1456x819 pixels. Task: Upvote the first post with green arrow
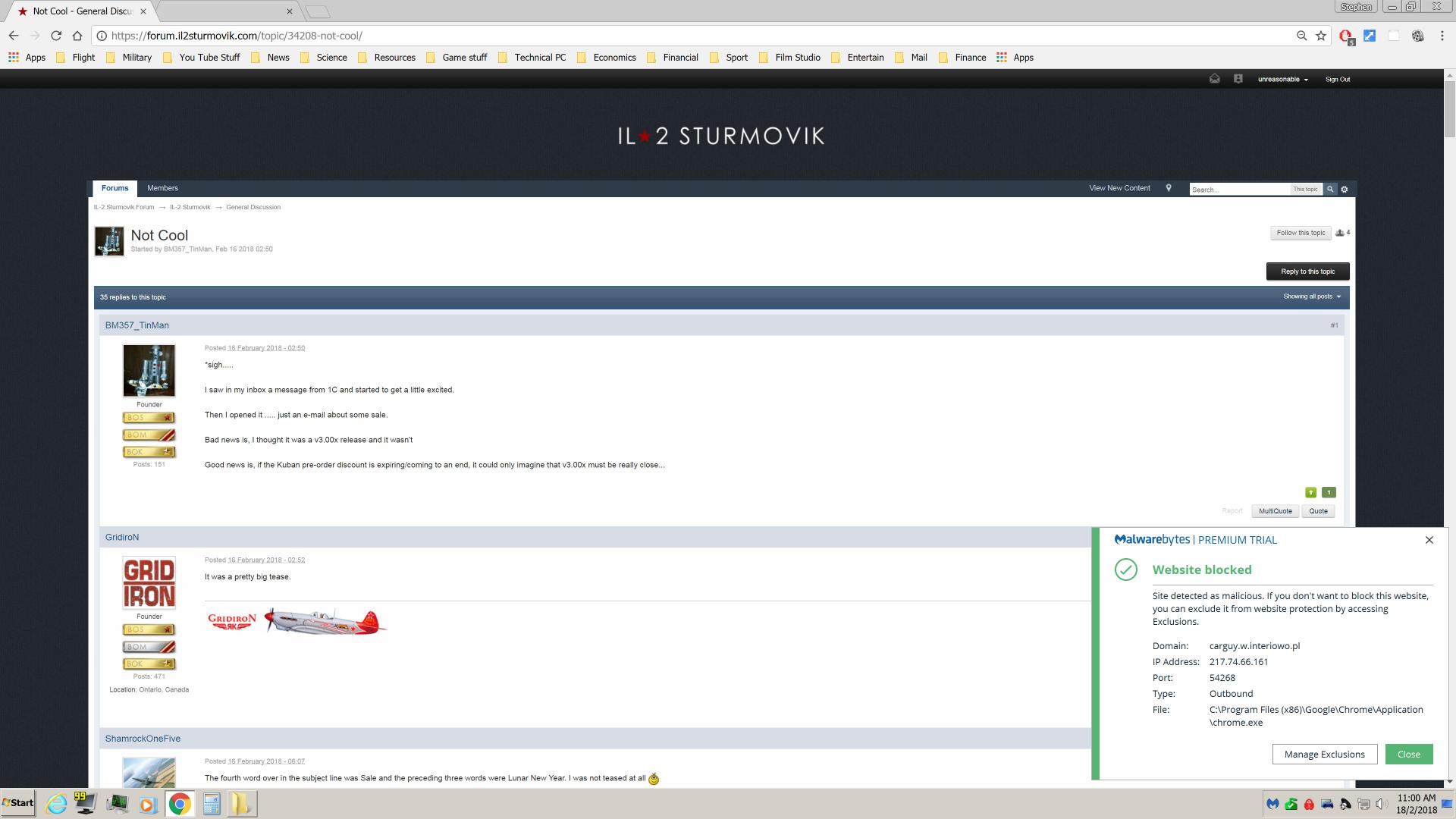pos(1310,492)
